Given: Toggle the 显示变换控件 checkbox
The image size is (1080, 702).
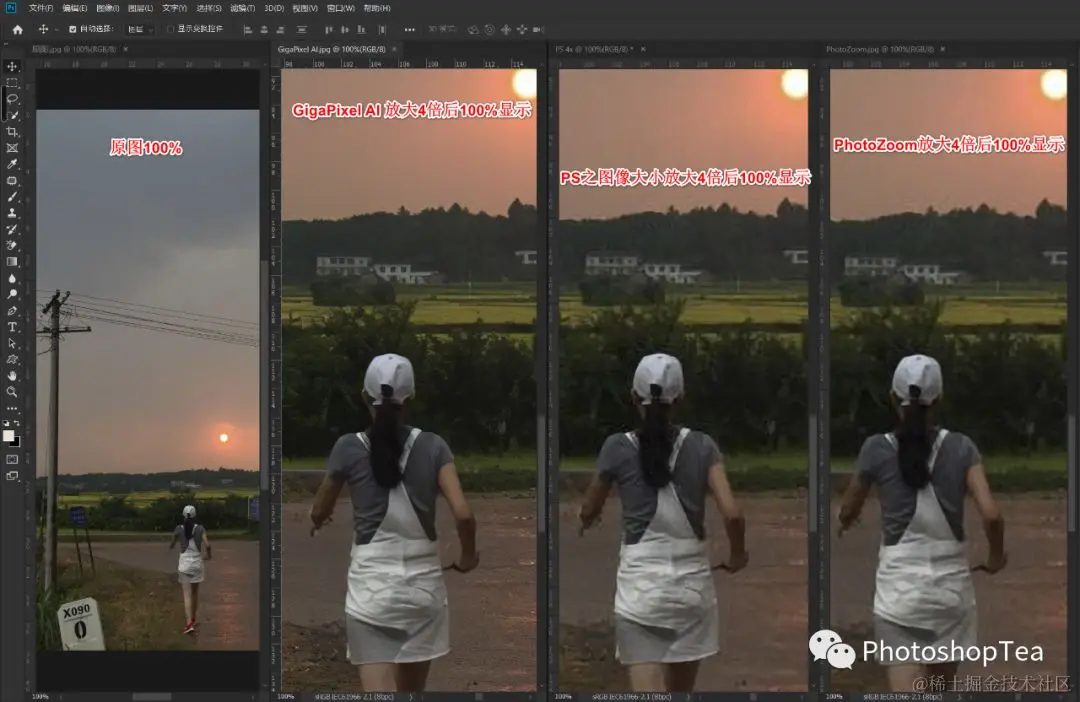Looking at the screenshot, I should 170,30.
